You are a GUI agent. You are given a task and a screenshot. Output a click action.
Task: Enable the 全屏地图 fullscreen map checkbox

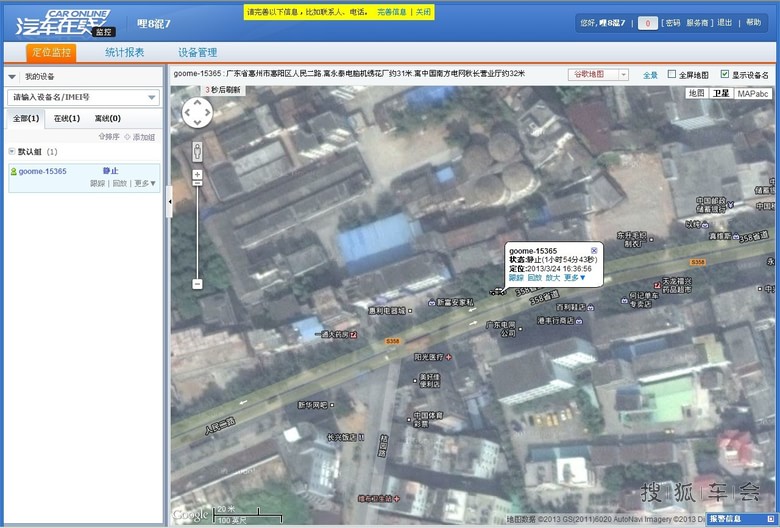tap(672, 74)
